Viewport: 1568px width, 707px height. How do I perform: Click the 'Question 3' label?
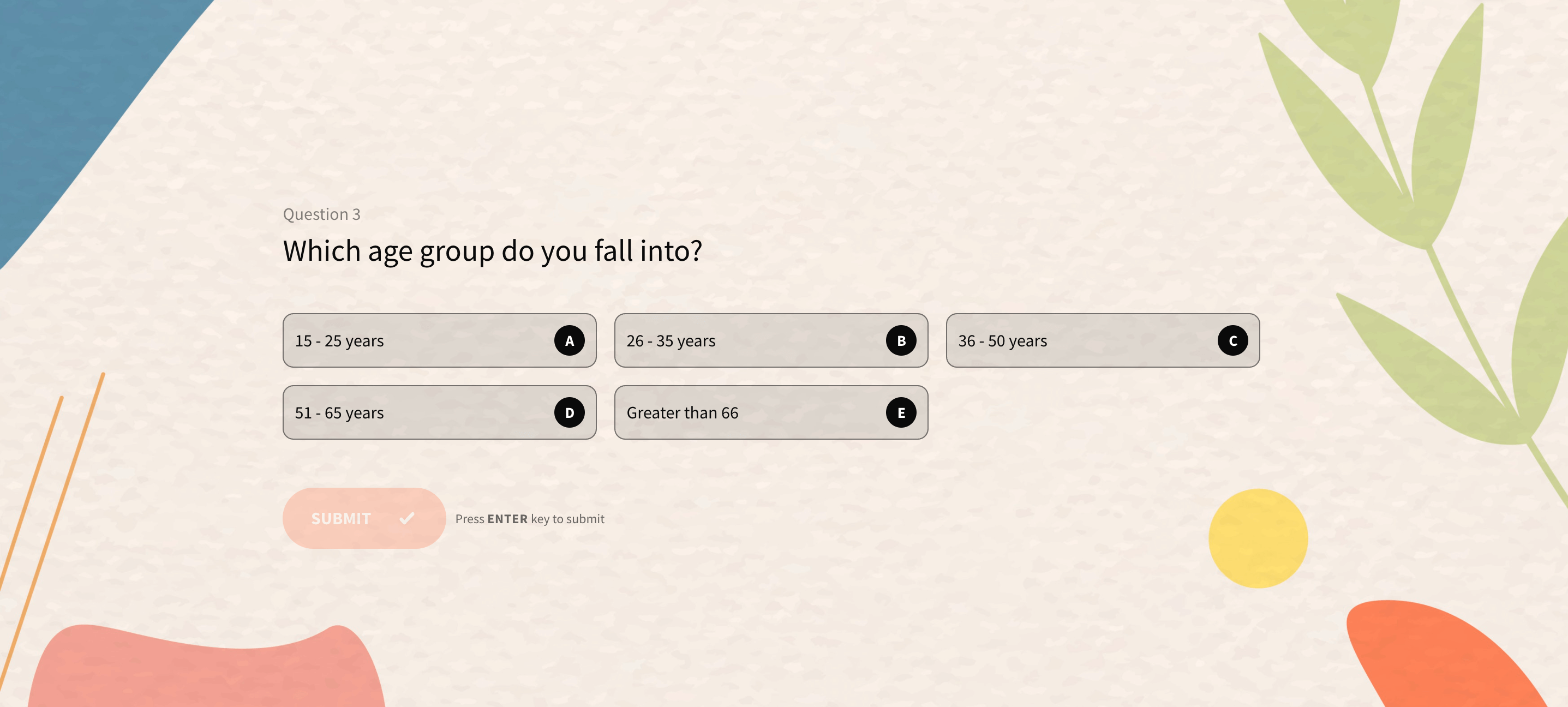point(321,213)
